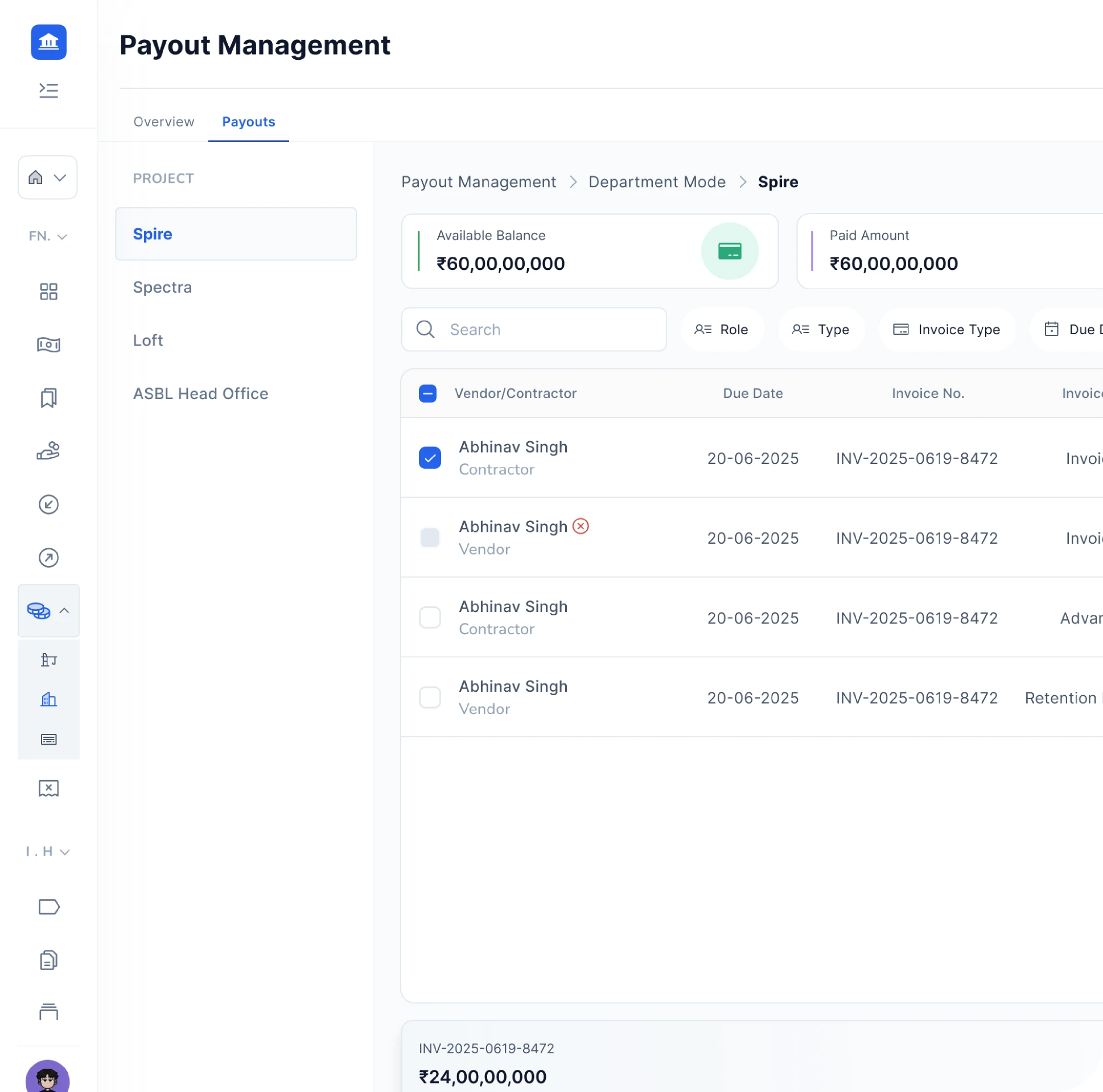
Task: Click the INV-2025-0619-8472 summary label at bottom
Action: tap(487, 1048)
